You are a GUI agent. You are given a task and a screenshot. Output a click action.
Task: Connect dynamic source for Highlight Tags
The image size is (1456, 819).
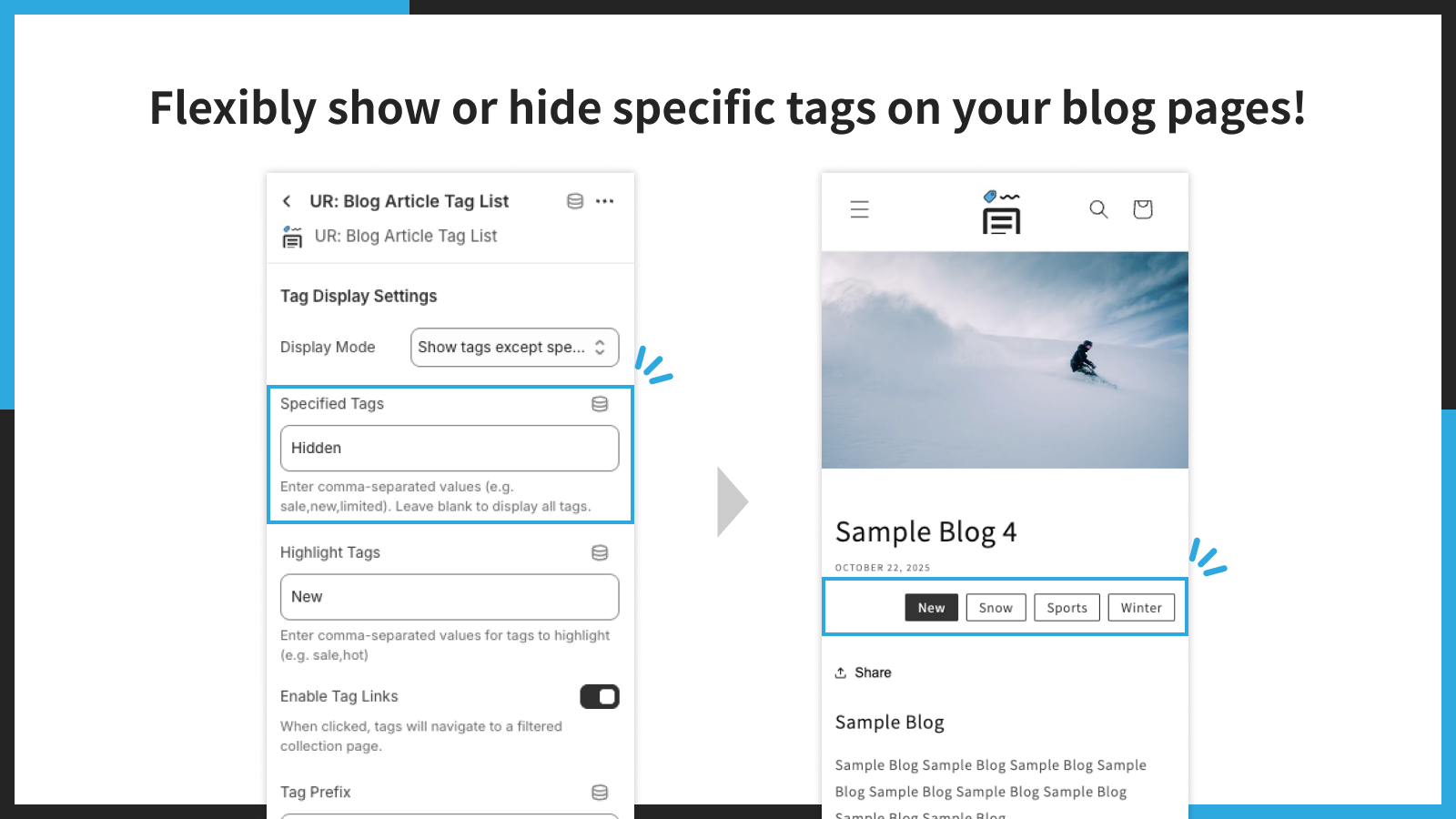tap(600, 552)
